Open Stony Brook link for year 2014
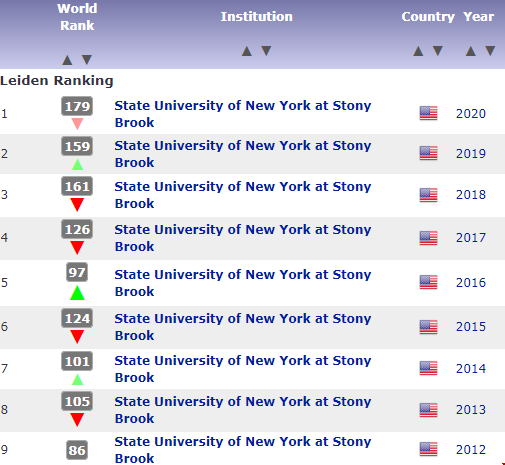 (243, 369)
